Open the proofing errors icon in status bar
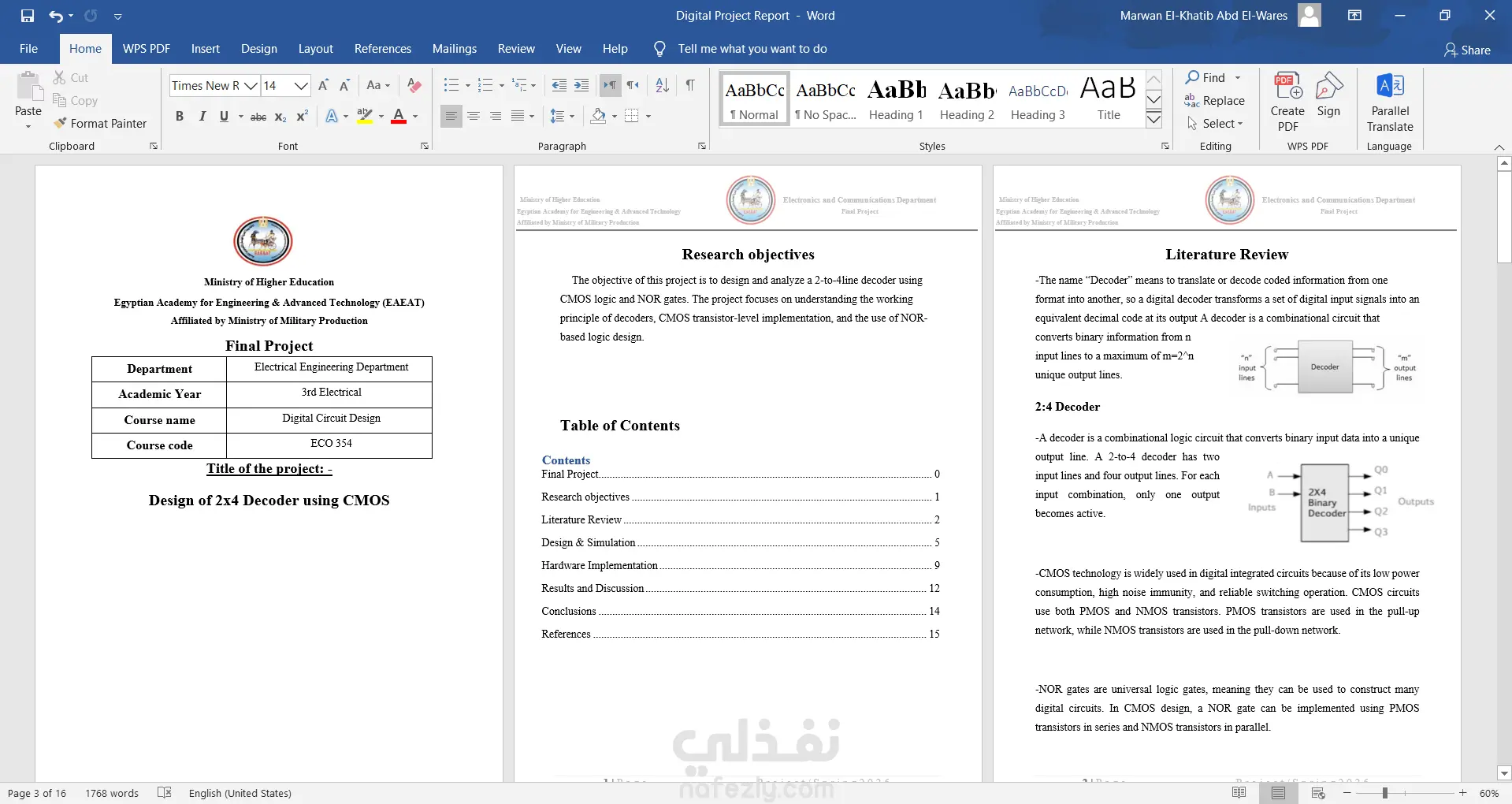The height and width of the screenshot is (804, 1512). point(165,793)
